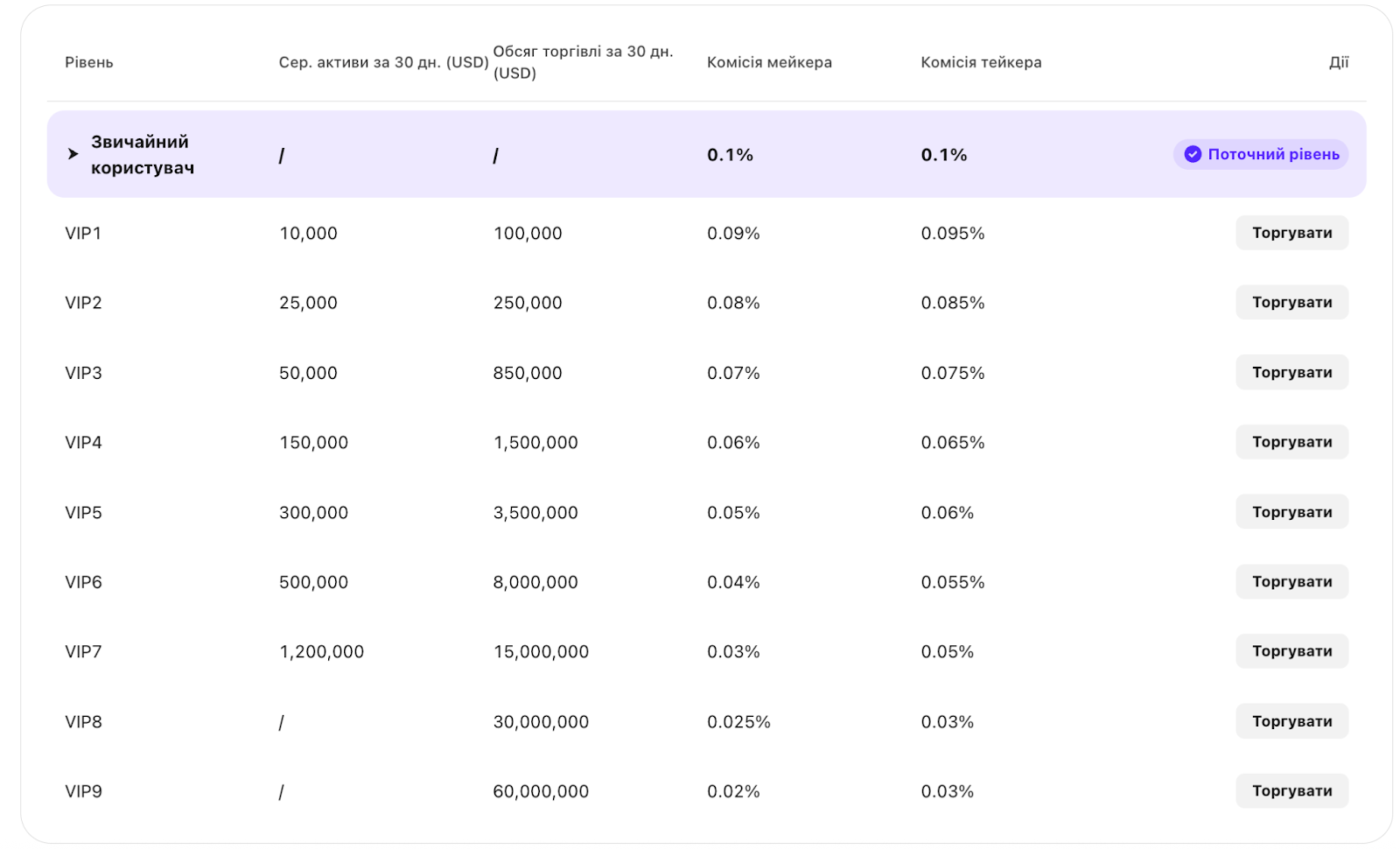Select the VIP8 level label

tap(83, 722)
